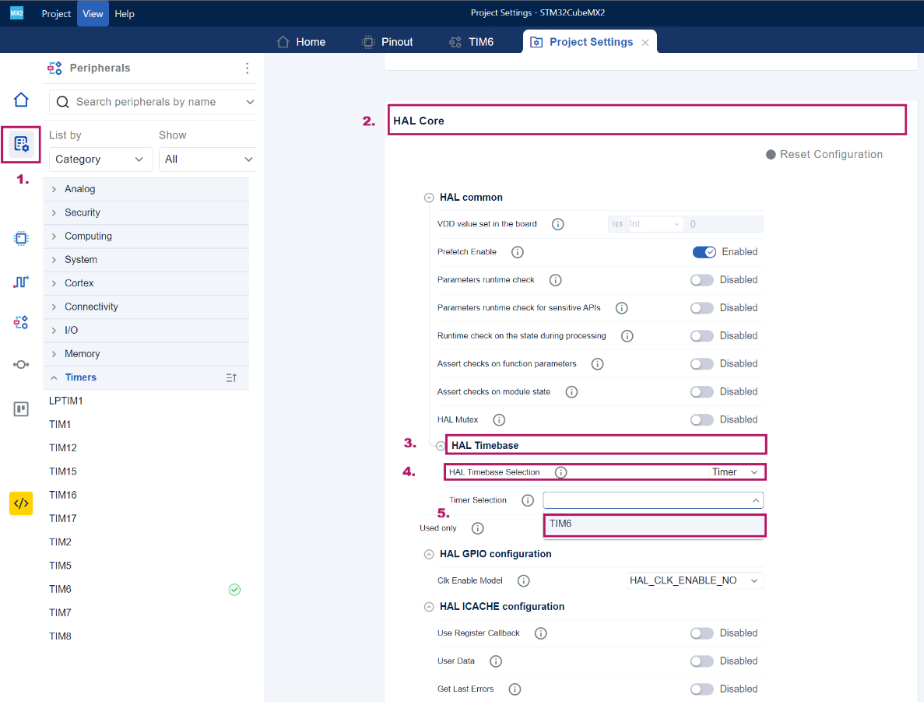The image size is (924, 702).
Task: Open the peripherals sidebar icon
Action: 21,322
